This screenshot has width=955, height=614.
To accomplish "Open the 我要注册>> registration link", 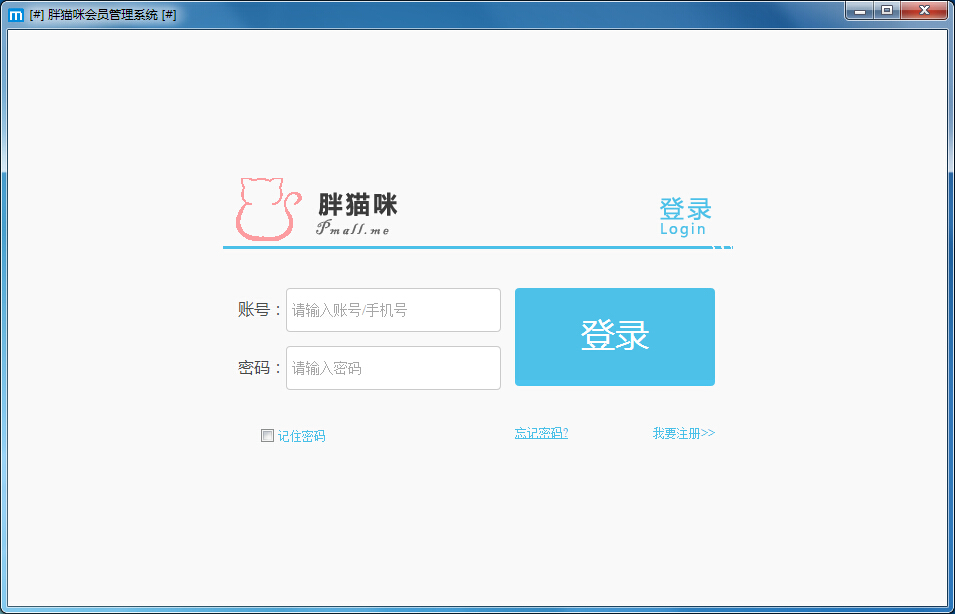I will pyautogui.click(x=683, y=433).
